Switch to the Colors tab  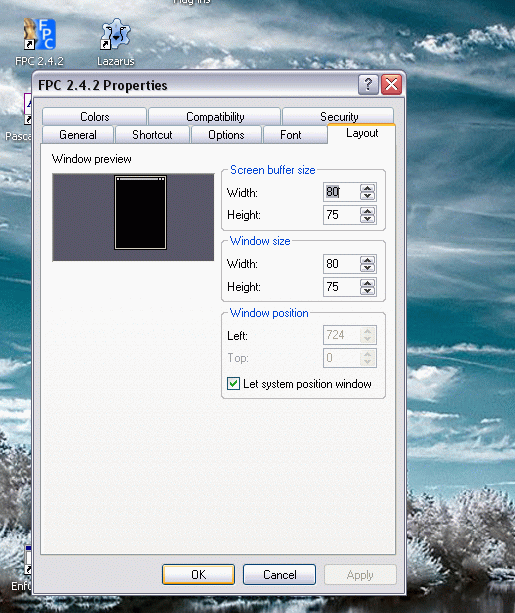point(94,117)
